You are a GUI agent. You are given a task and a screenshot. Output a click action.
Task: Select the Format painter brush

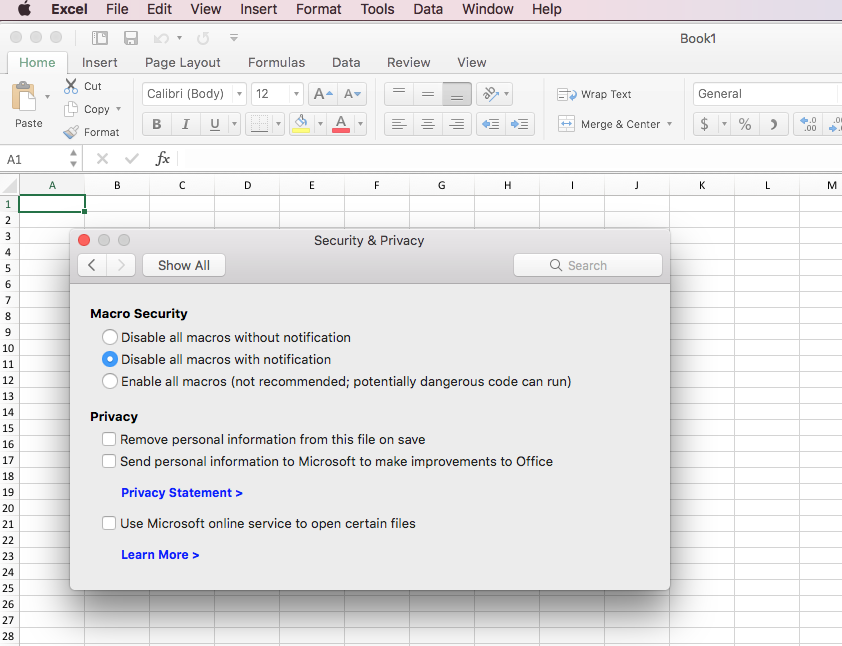(x=71, y=132)
